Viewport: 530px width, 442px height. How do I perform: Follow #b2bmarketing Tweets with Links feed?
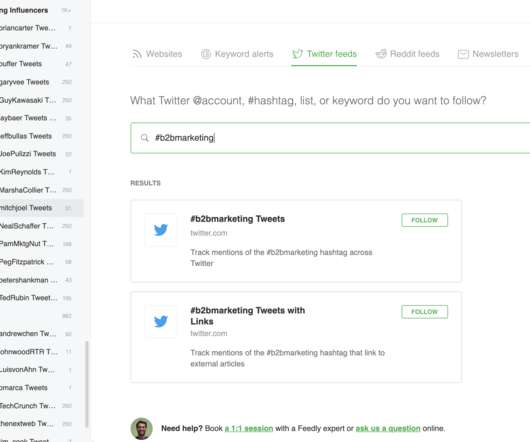[425, 312]
